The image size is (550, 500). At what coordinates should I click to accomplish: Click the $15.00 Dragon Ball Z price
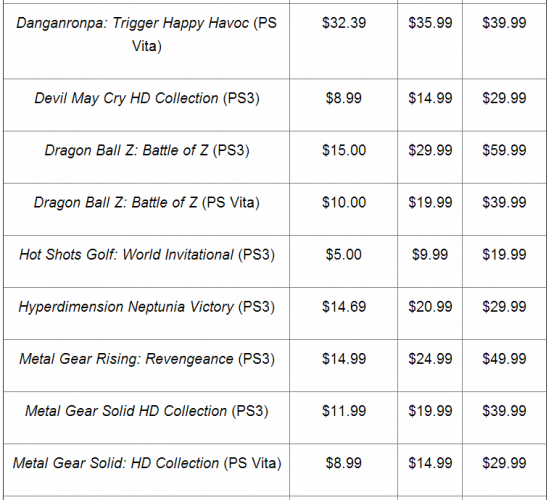click(344, 150)
